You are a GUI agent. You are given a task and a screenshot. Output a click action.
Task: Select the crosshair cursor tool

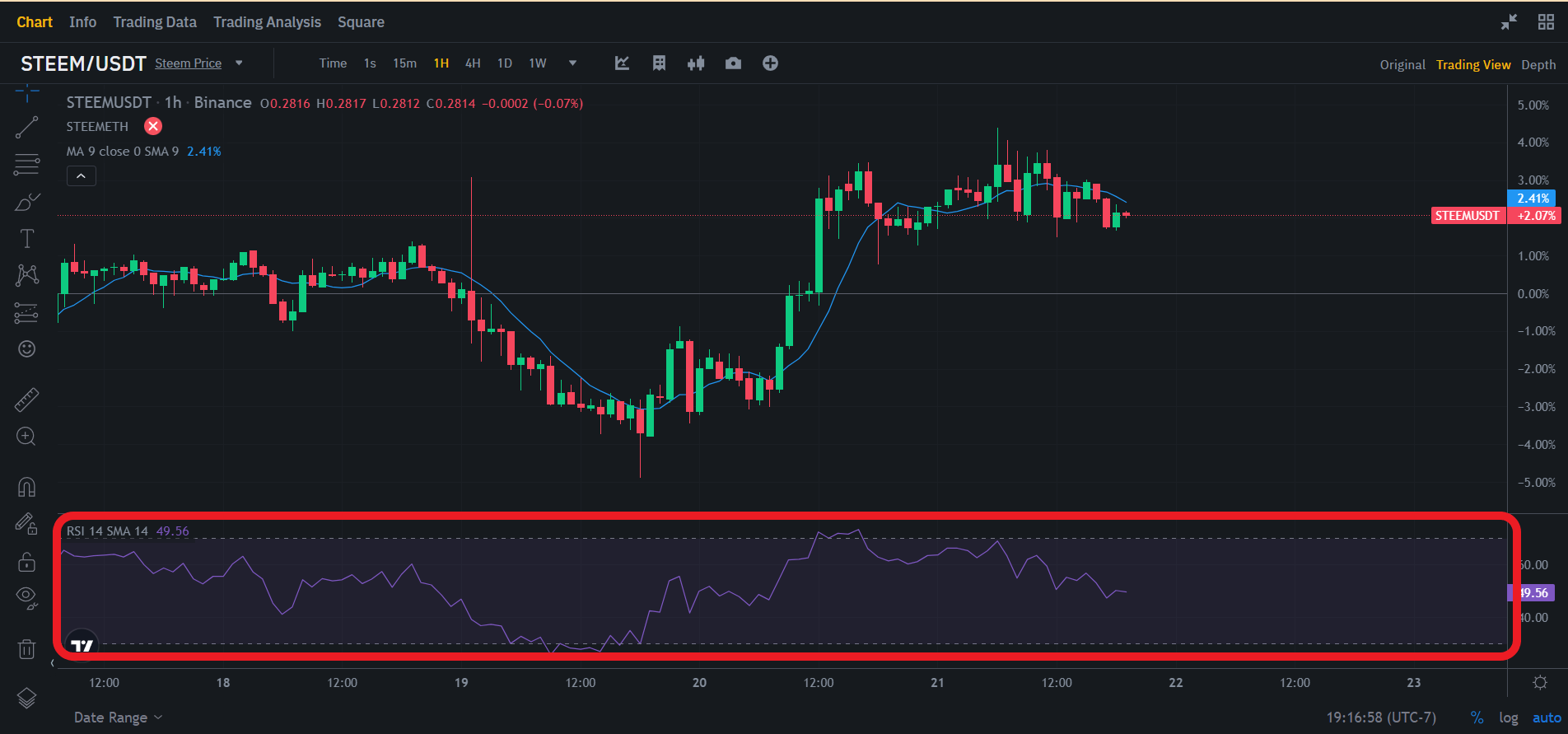click(26, 93)
